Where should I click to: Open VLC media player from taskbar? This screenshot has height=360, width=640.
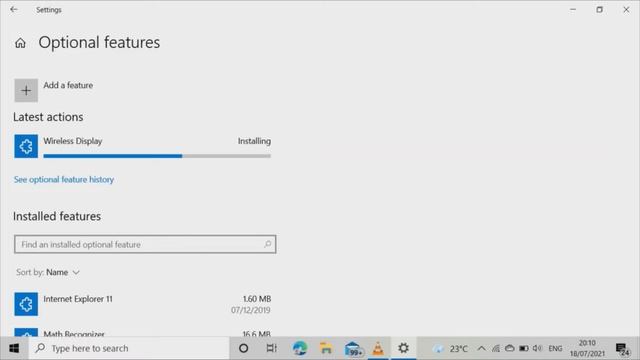(x=378, y=348)
